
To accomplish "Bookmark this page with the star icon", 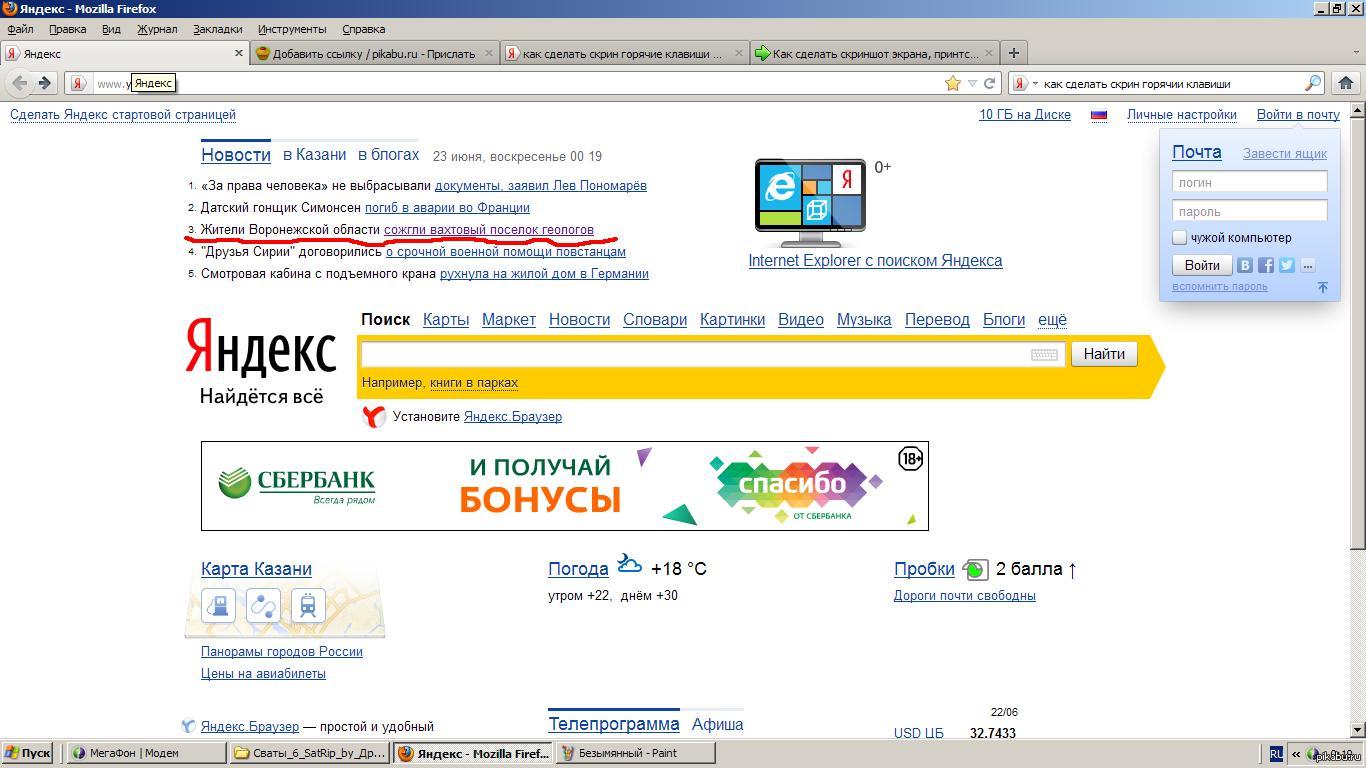I will [953, 83].
